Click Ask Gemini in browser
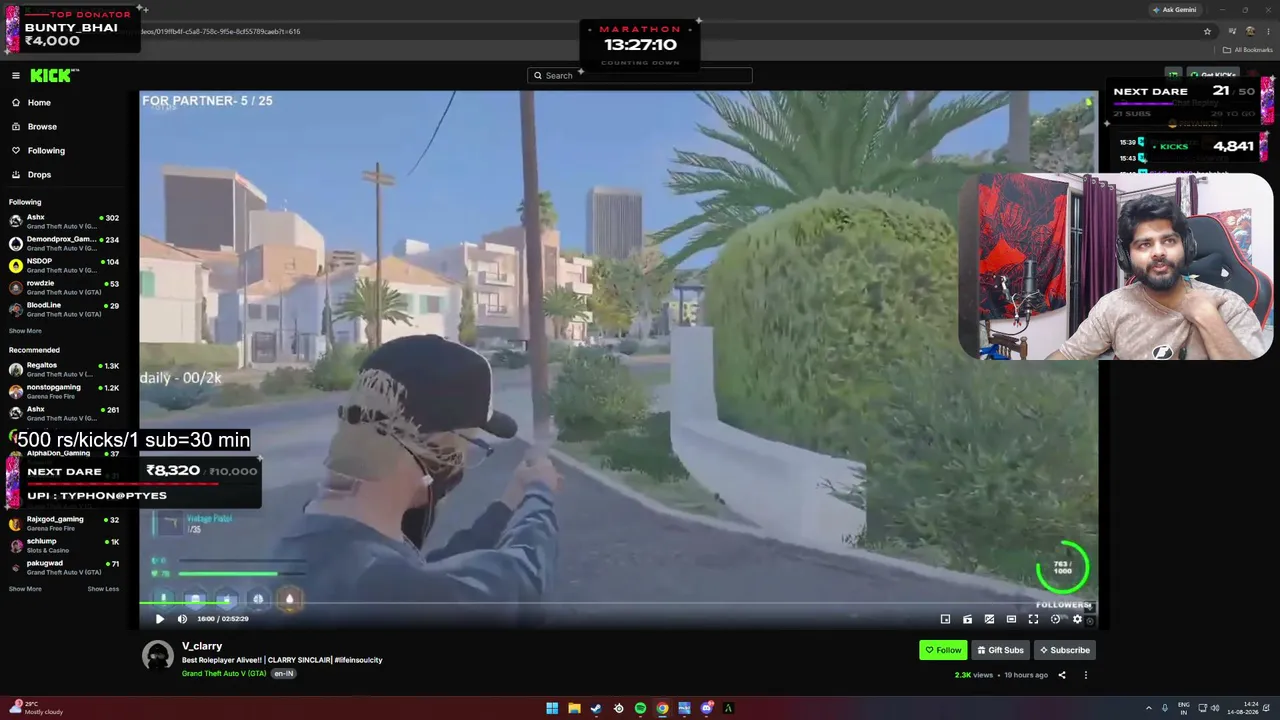Image resolution: width=1280 pixels, height=720 pixels. coord(1174,10)
